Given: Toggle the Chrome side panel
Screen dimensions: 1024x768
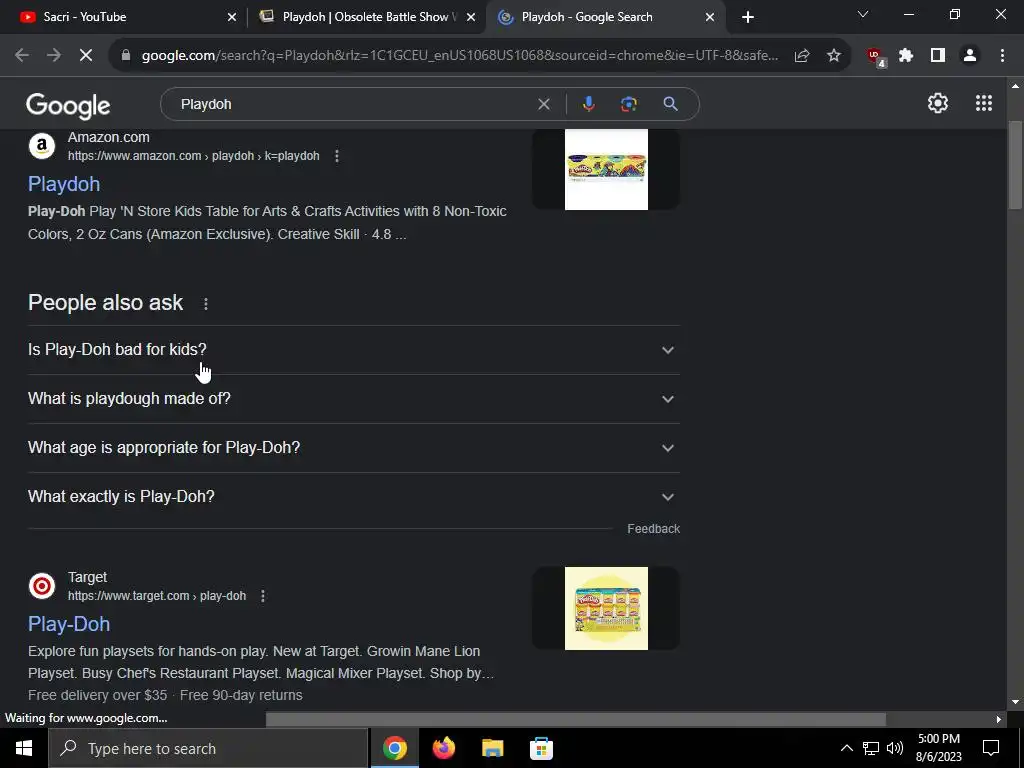Looking at the screenshot, I should (x=938, y=56).
